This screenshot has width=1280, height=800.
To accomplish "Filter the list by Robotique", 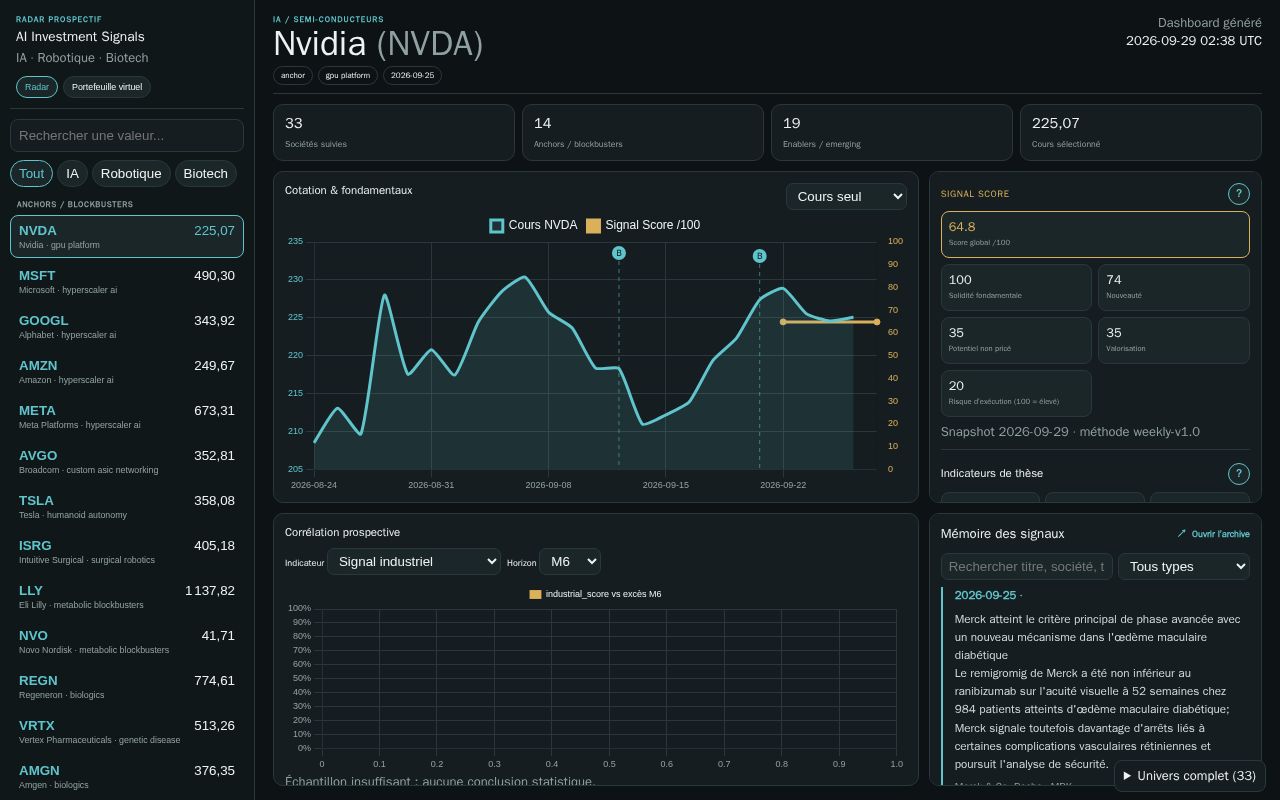I will (131, 174).
